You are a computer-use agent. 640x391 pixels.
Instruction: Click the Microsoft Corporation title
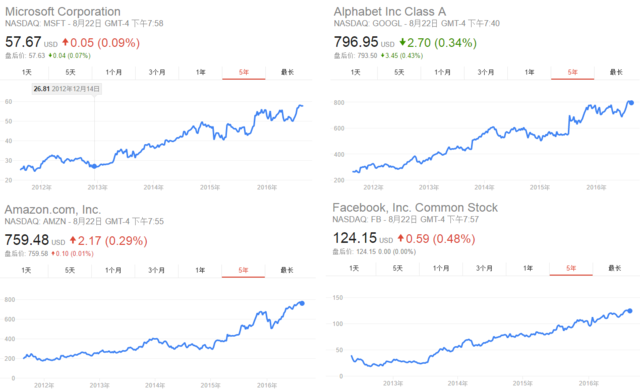pos(63,11)
